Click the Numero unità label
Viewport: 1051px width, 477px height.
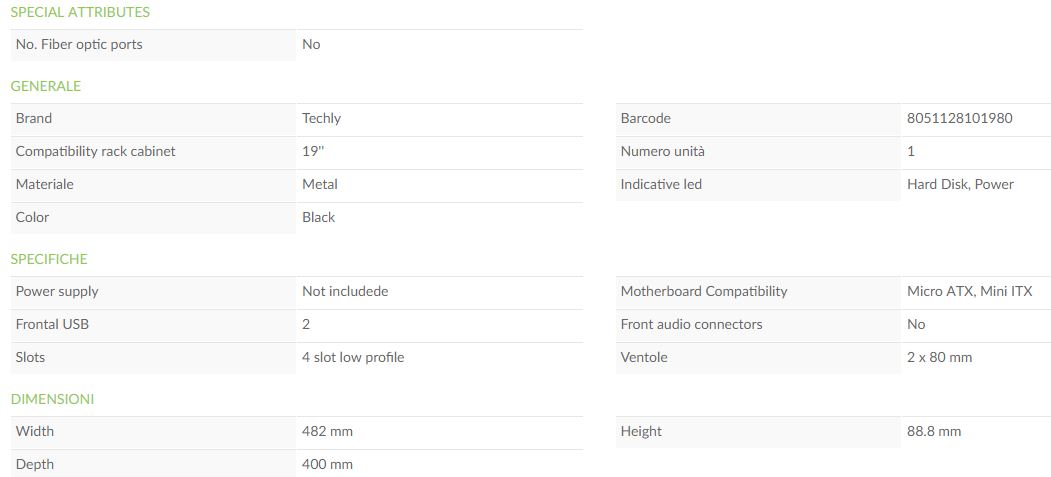point(662,151)
